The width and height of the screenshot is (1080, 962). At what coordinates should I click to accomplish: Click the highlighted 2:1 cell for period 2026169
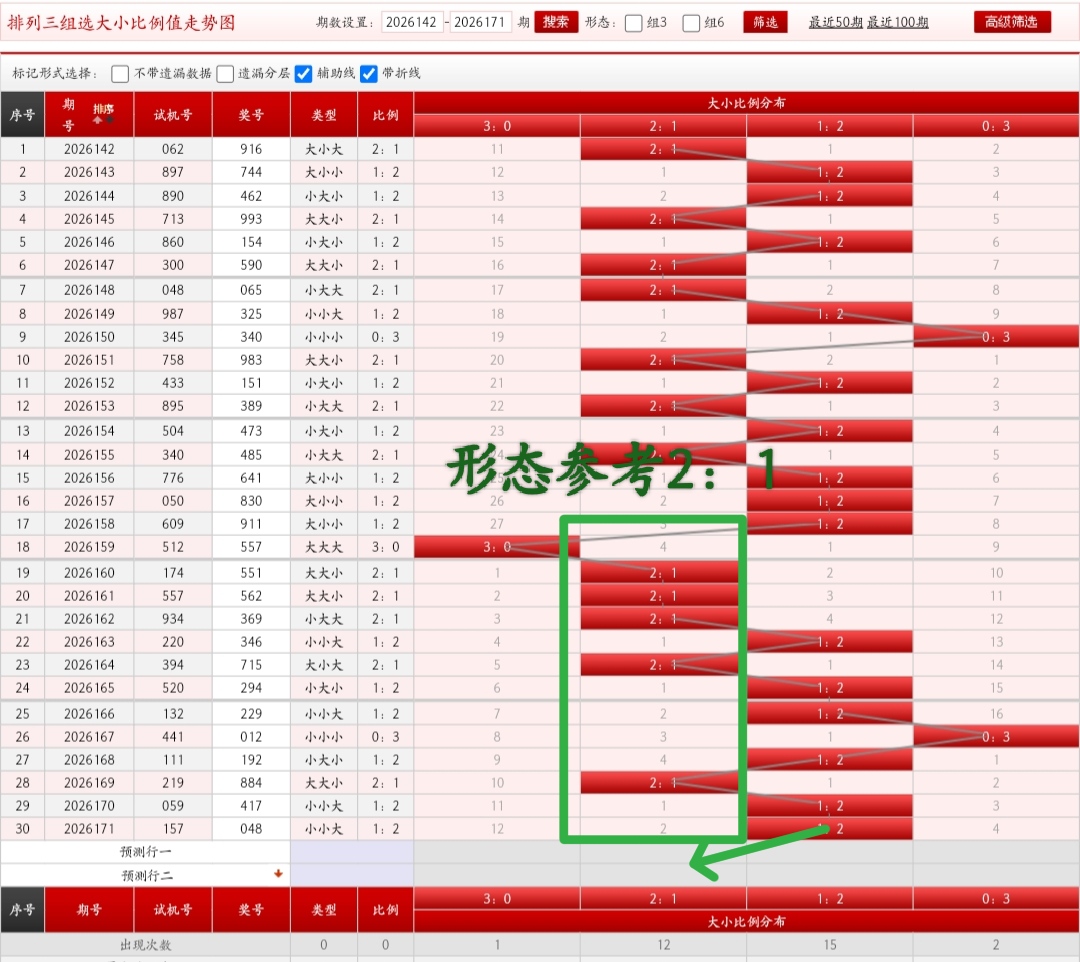[663, 783]
